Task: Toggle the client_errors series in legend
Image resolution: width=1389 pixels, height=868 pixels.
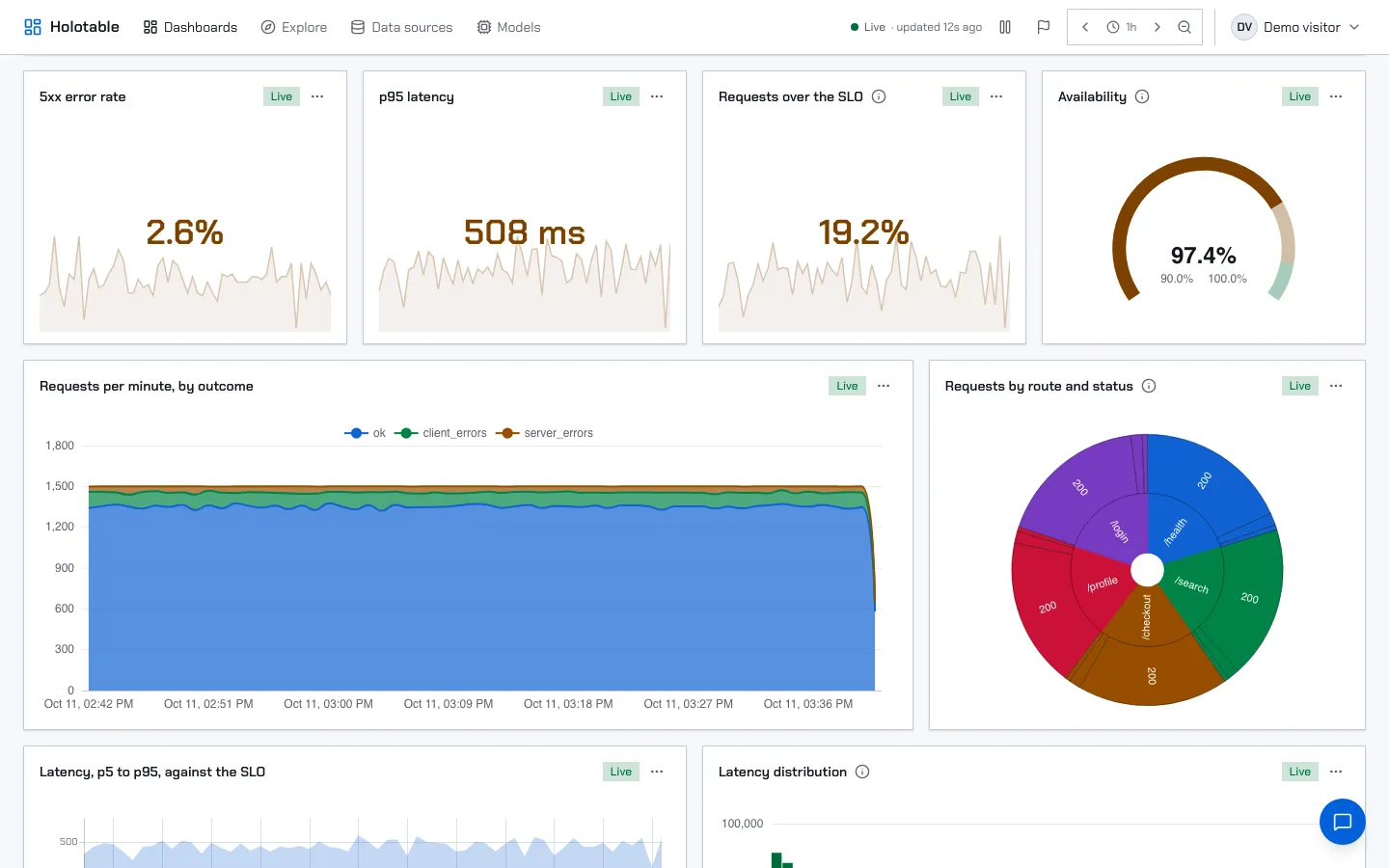Action: (x=440, y=433)
